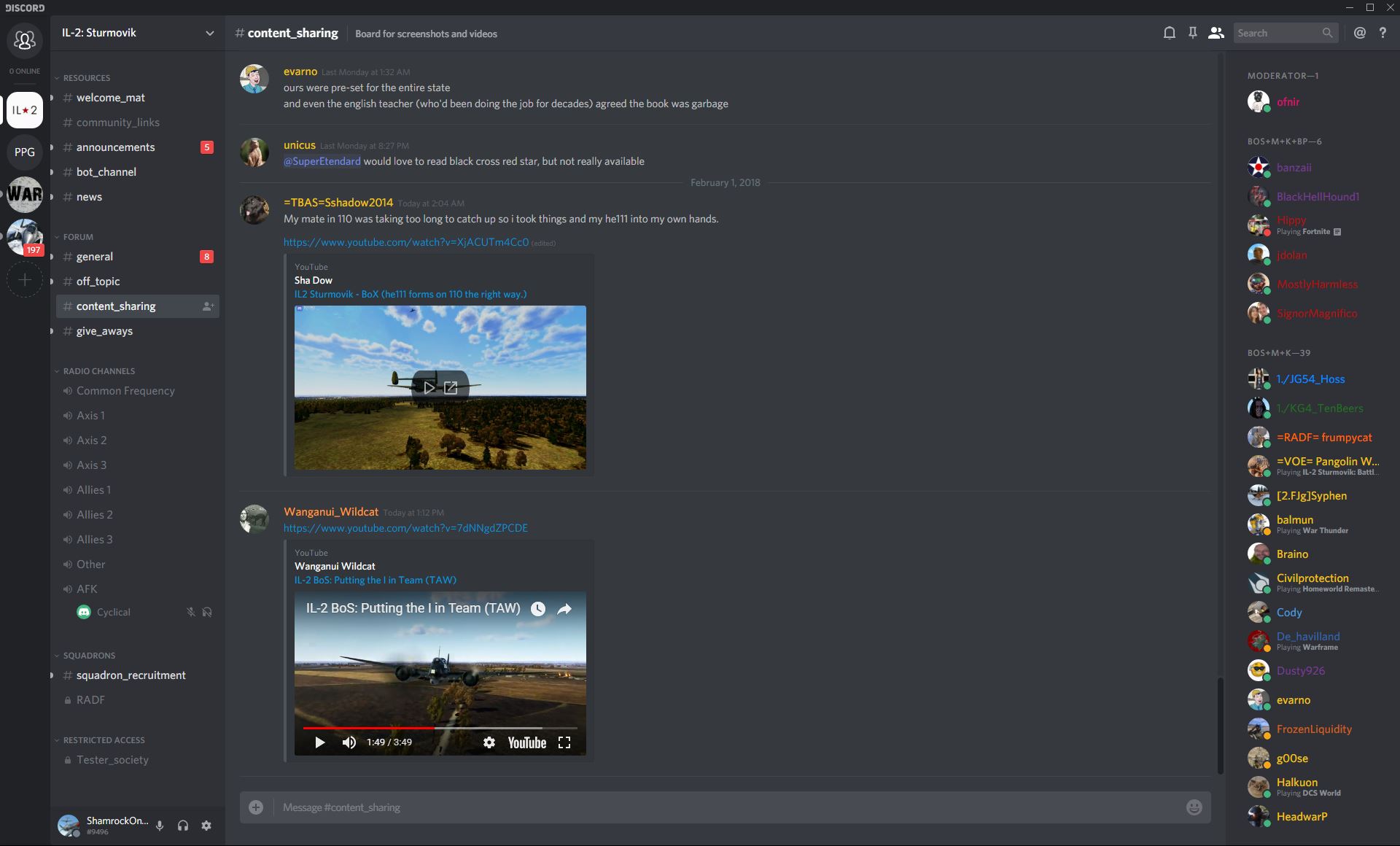Deafen audio with the headphone icon
This screenshot has height=846, width=1400.
coord(183,826)
